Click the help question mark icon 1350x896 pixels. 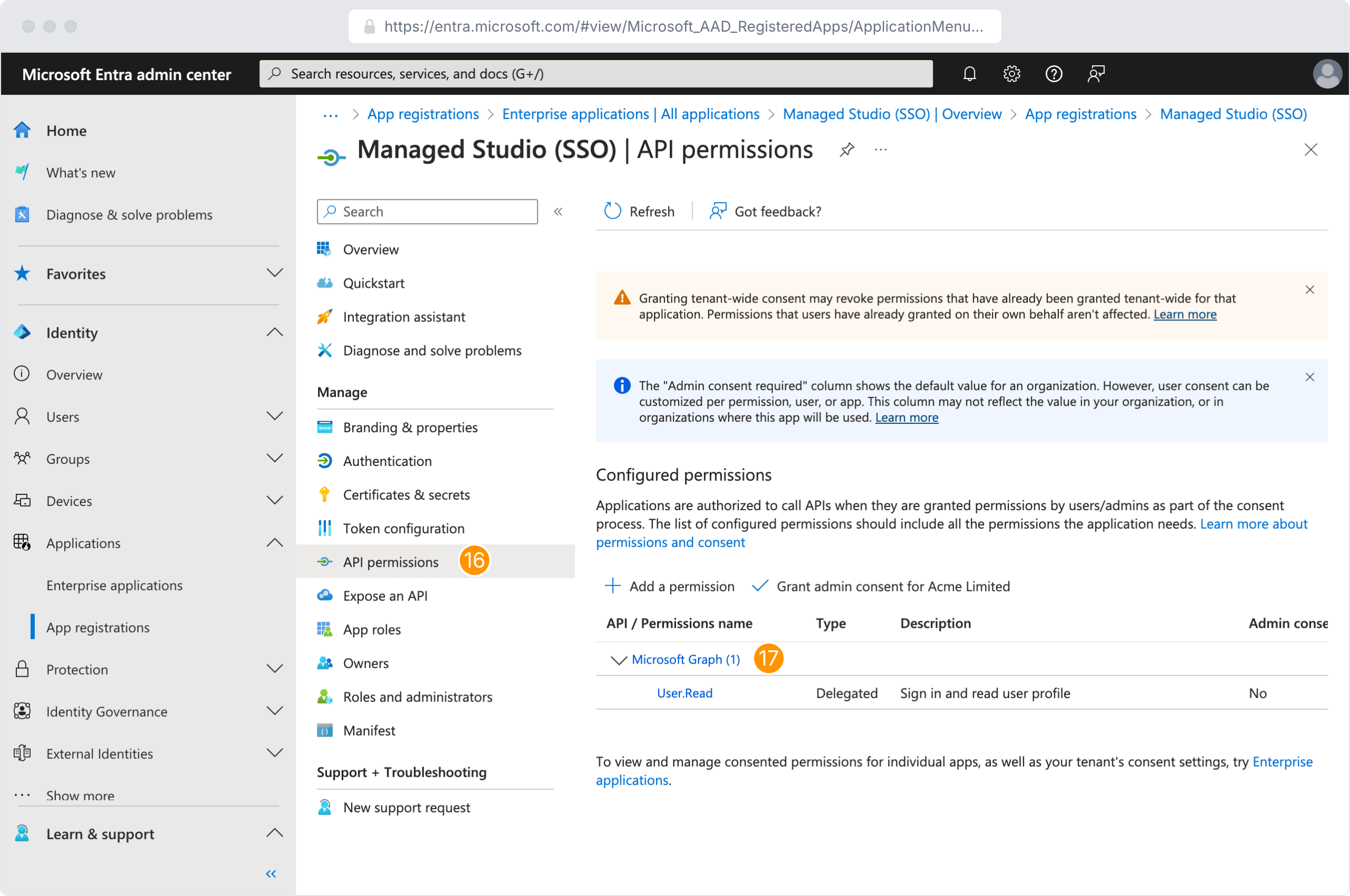pyautogui.click(x=1053, y=74)
